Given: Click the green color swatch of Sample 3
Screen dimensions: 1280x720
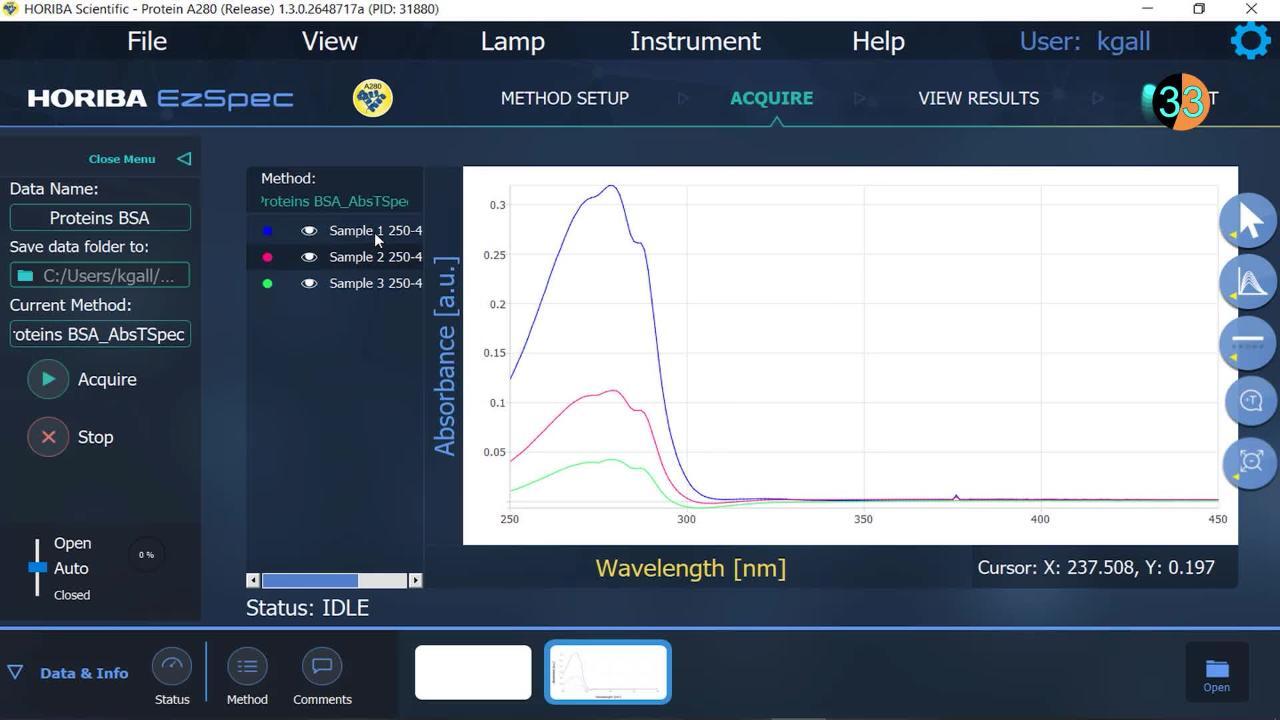Looking at the screenshot, I should [x=267, y=284].
